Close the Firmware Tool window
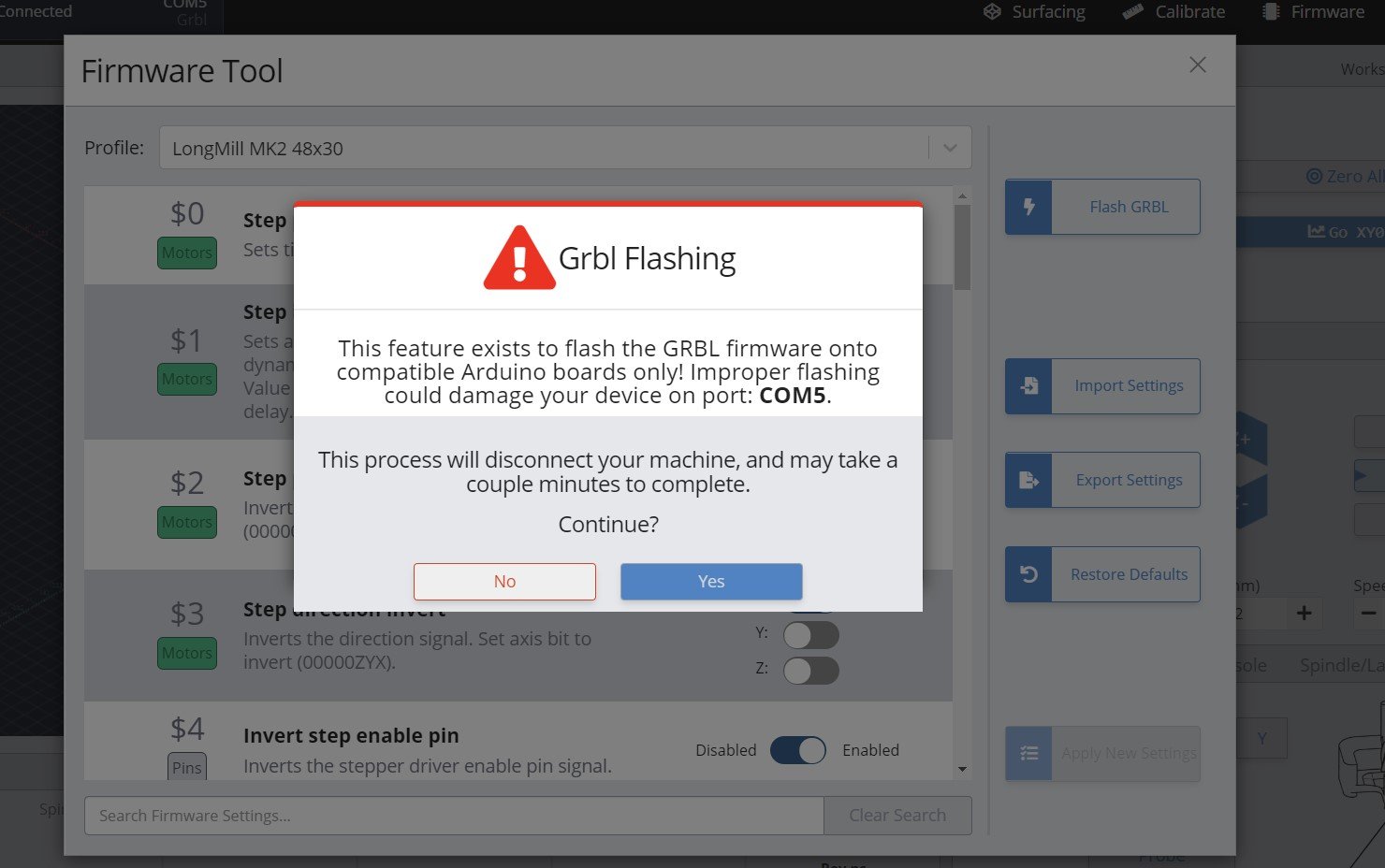1385x868 pixels. (x=1197, y=65)
